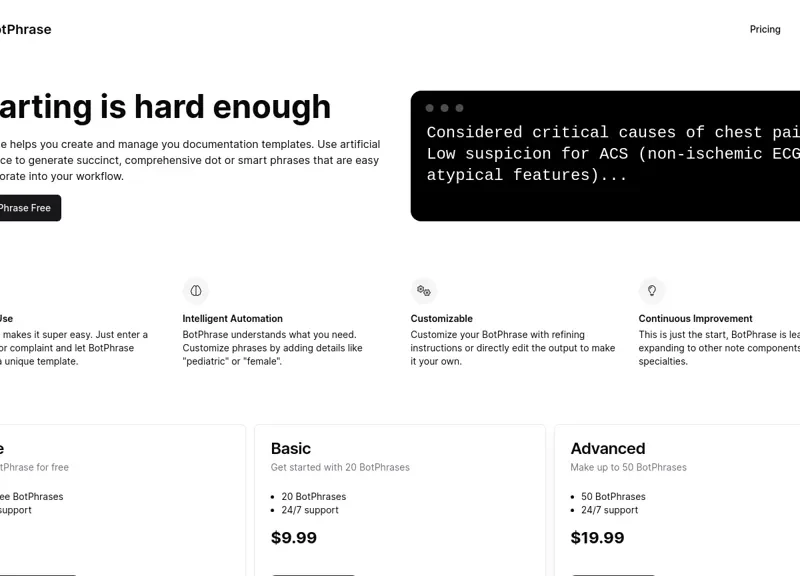Screen dimensions: 800x576
Task: Go to the BotPhrase home logo
Action: coord(26,30)
